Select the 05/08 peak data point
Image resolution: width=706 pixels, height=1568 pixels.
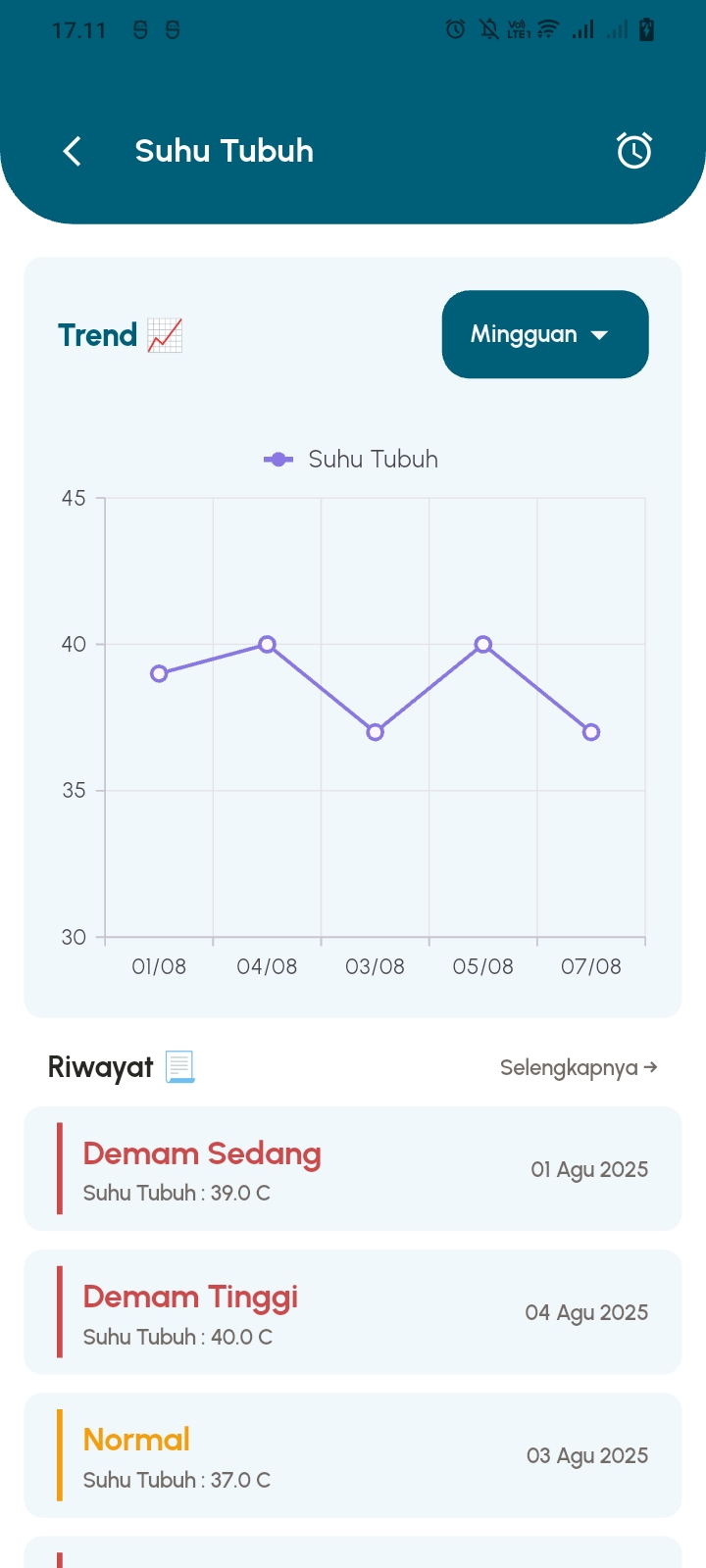pos(482,644)
